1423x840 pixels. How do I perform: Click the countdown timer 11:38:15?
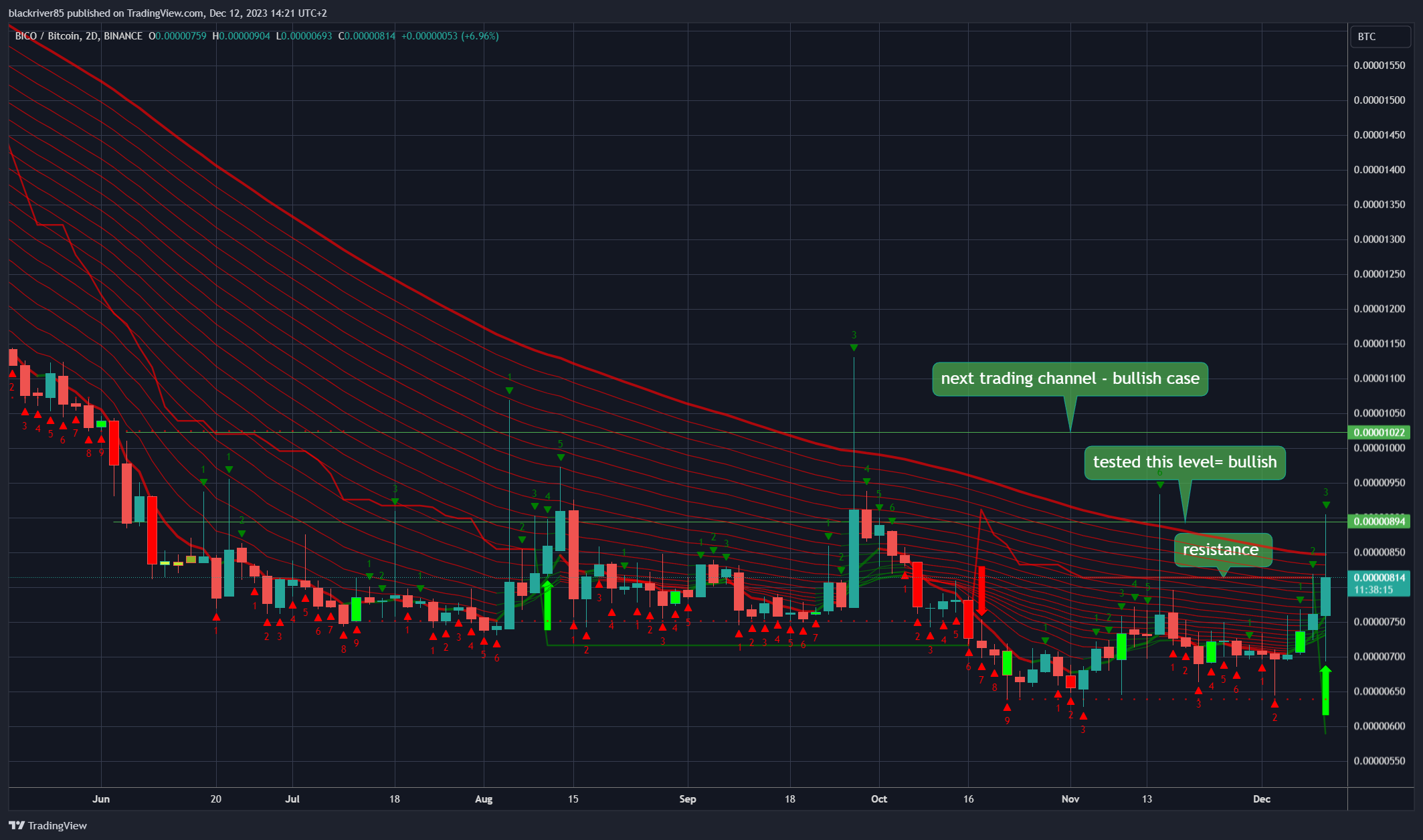(1373, 590)
